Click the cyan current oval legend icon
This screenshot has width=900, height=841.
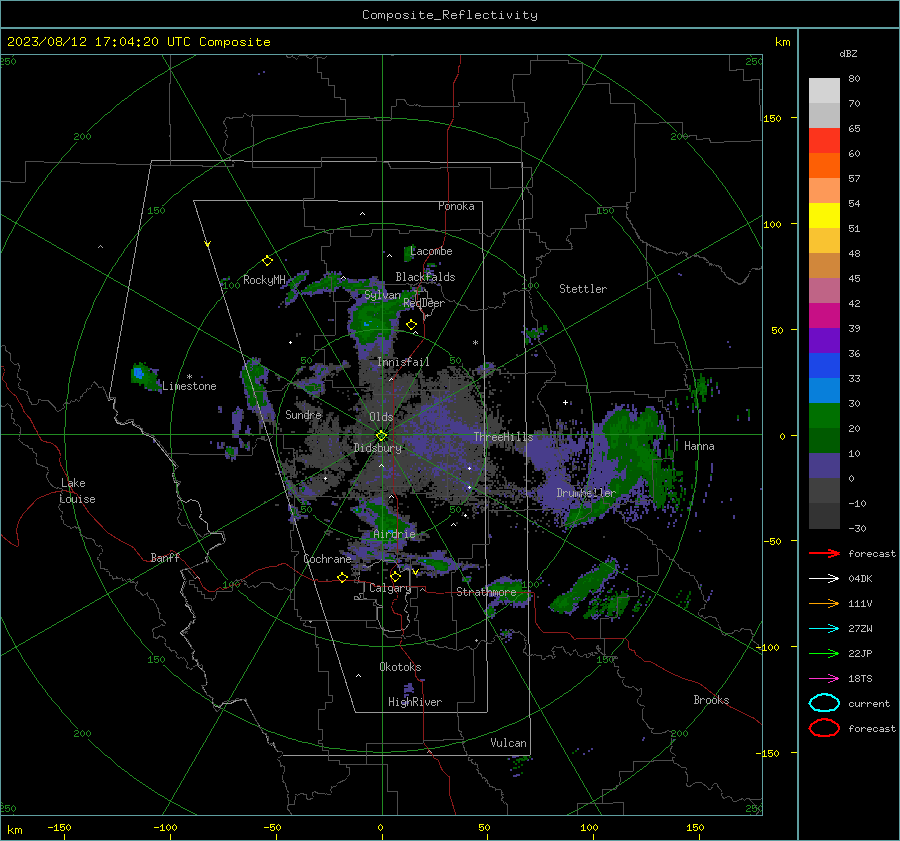pyautogui.click(x=824, y=703)
